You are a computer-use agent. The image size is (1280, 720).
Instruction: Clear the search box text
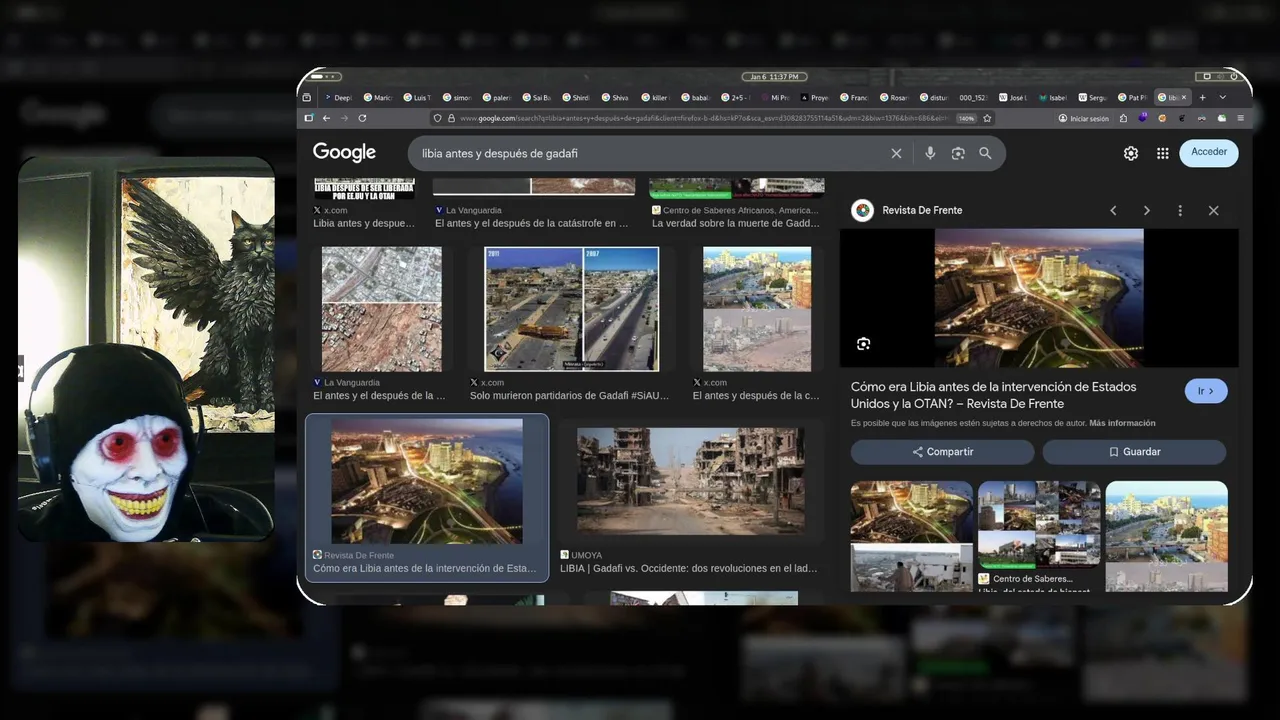pyautogui.click(x=896, y=153)
